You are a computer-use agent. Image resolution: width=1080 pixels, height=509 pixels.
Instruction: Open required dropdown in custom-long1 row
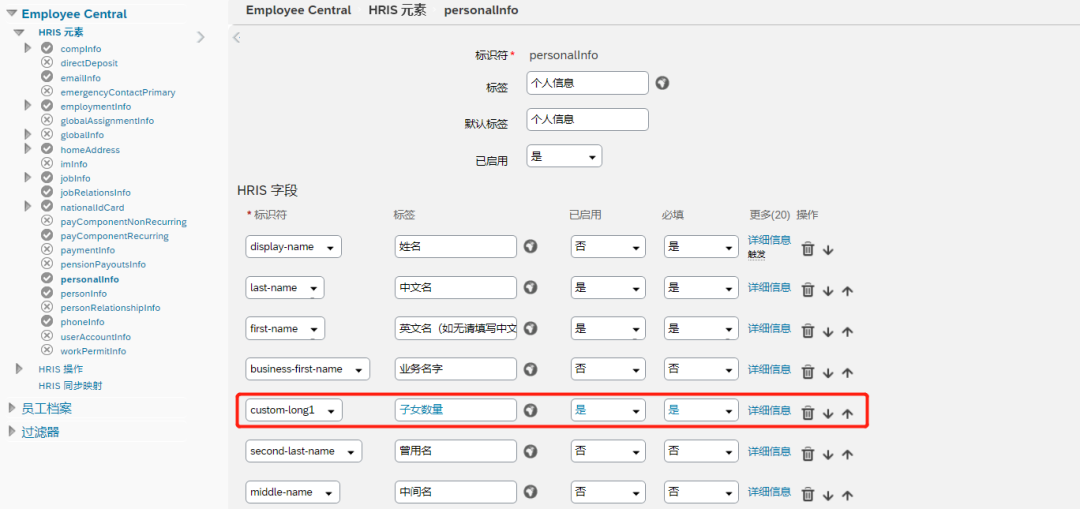point(702,410)
